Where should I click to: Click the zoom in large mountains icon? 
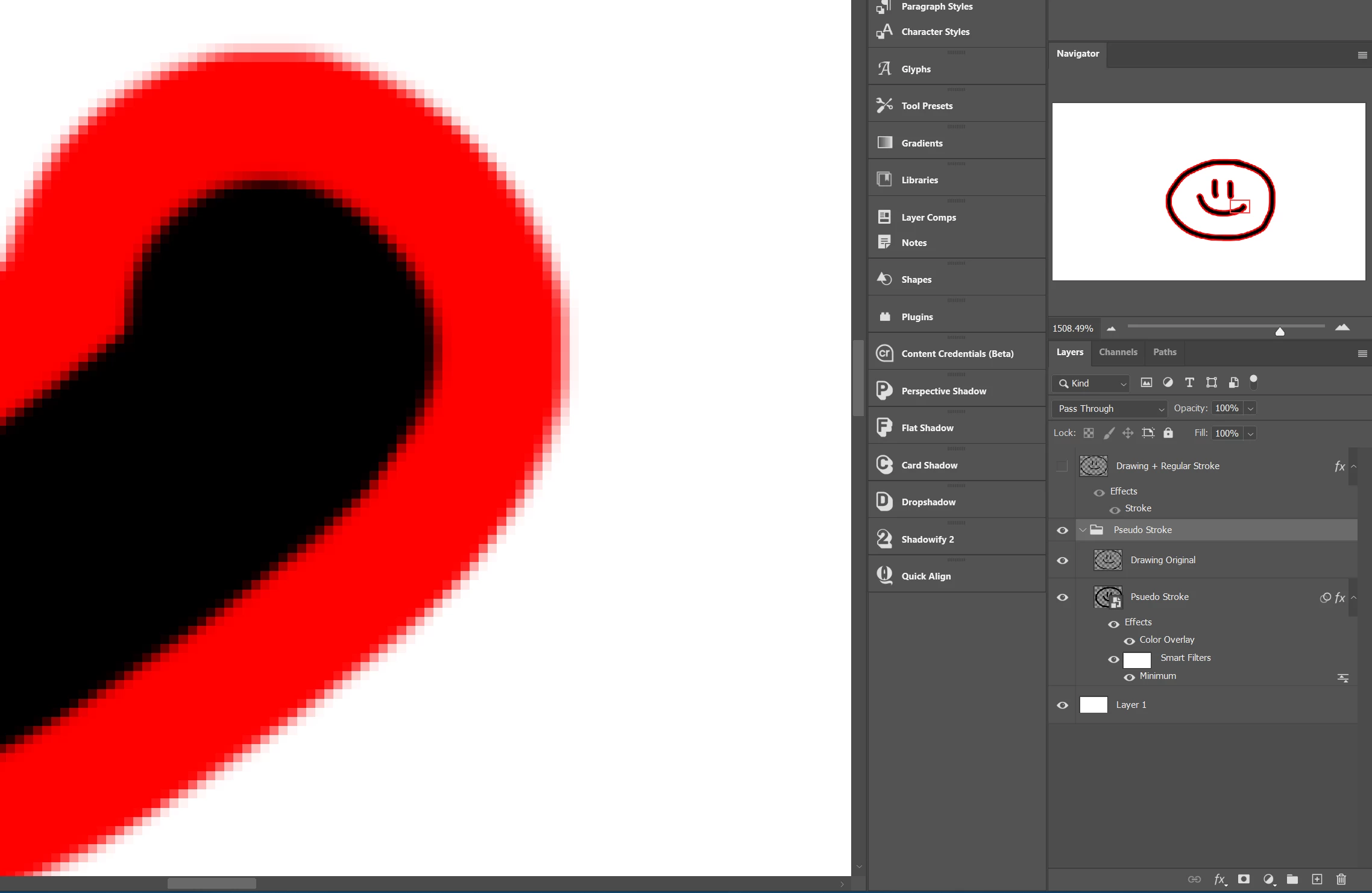(1342, 327)
